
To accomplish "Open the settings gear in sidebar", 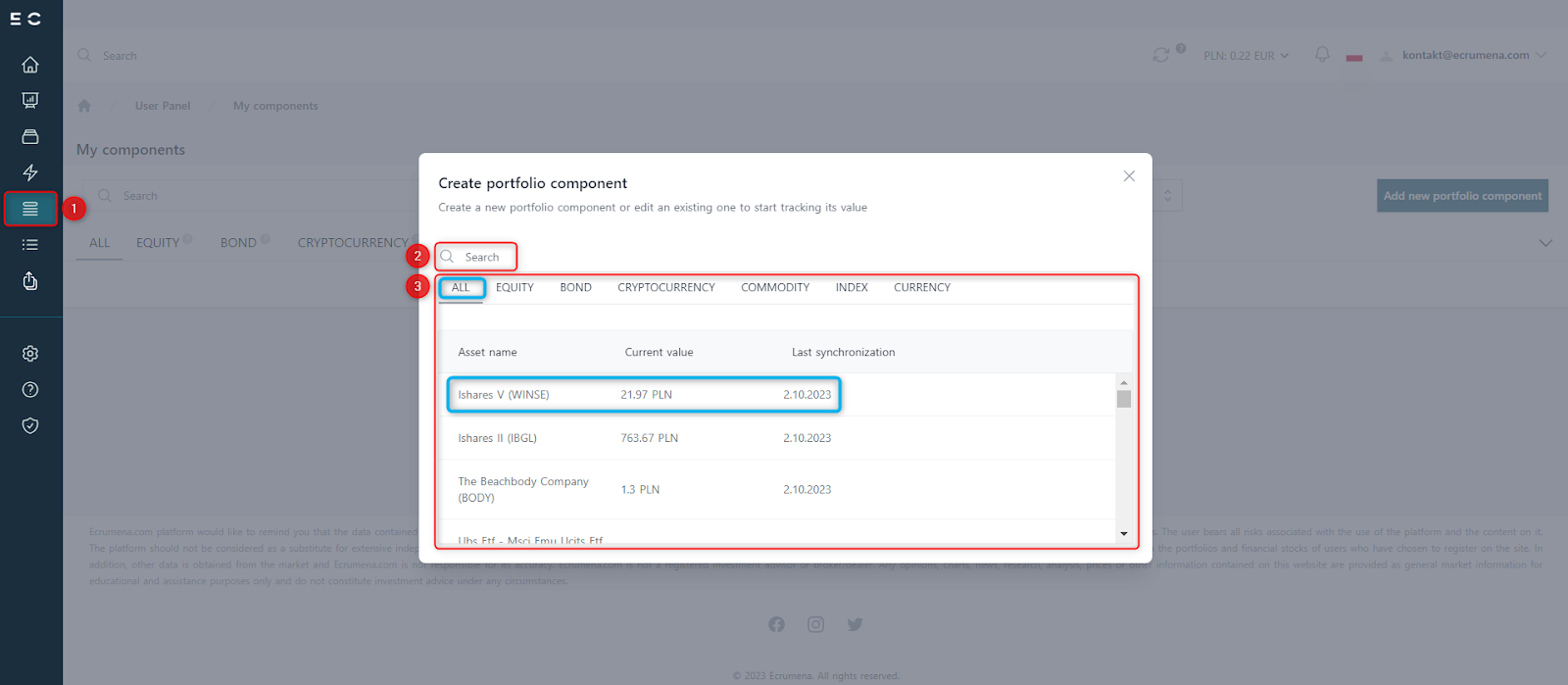I will point(30,354).
